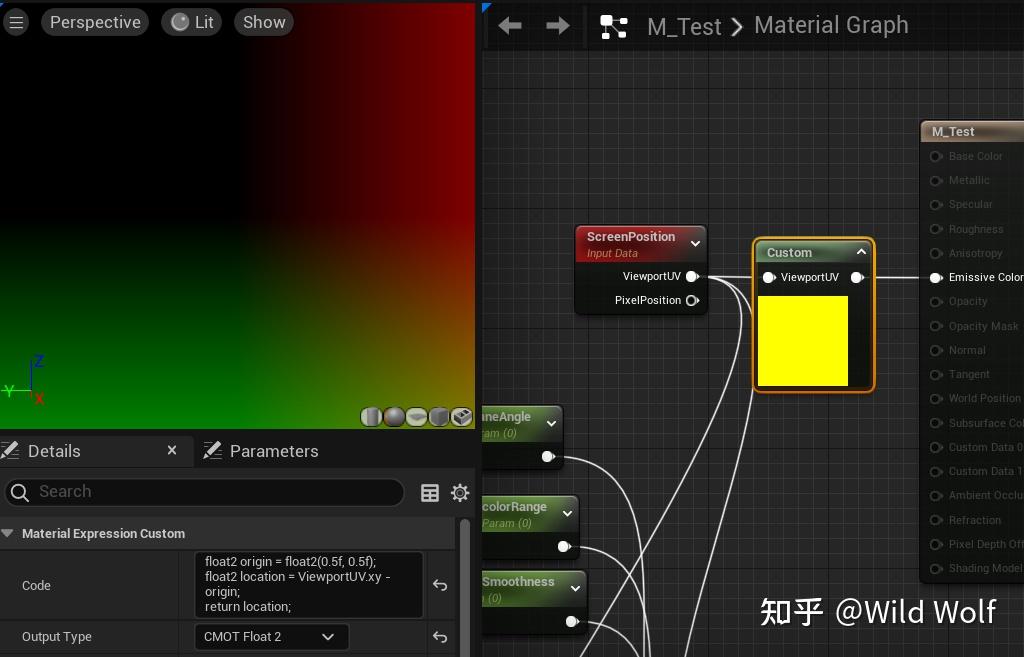Open the Details panel settings gear
The image size is (1024, 657).
click(x=459, y=492)
